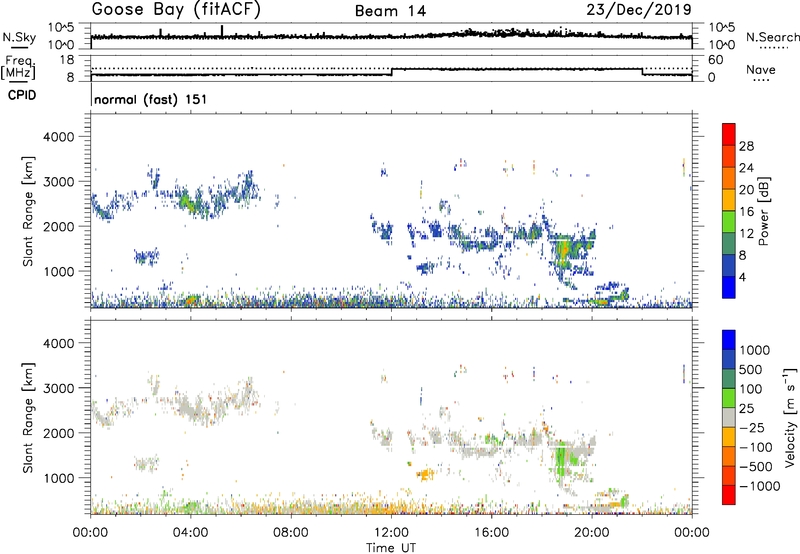Pick the gray −25 to 25 Velocity swatch
The height and width of the screenshot is (554, 800).
click(729, 417)
